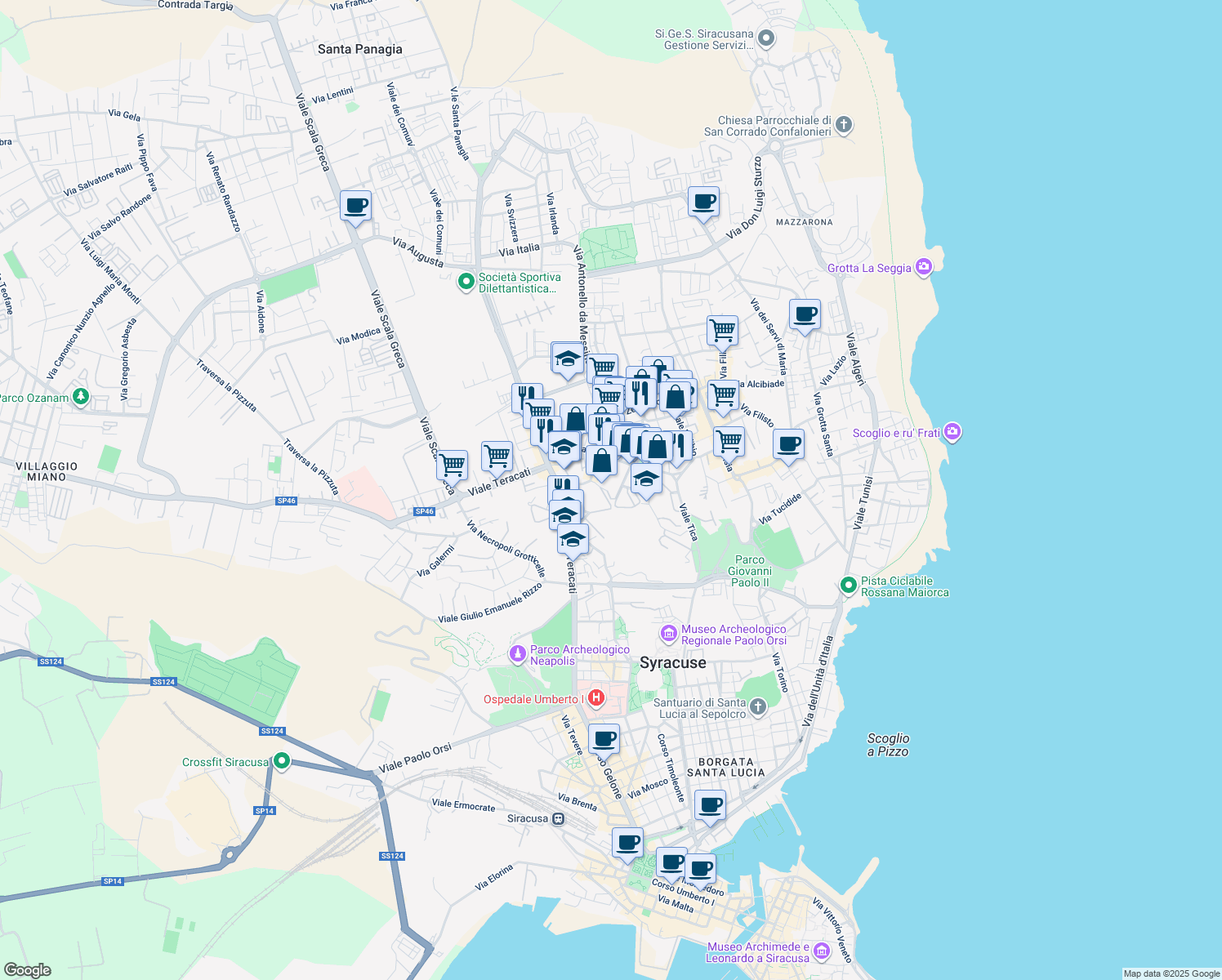Open the Ospedale Umberto I hospital icon

click(x=595, y=698)
